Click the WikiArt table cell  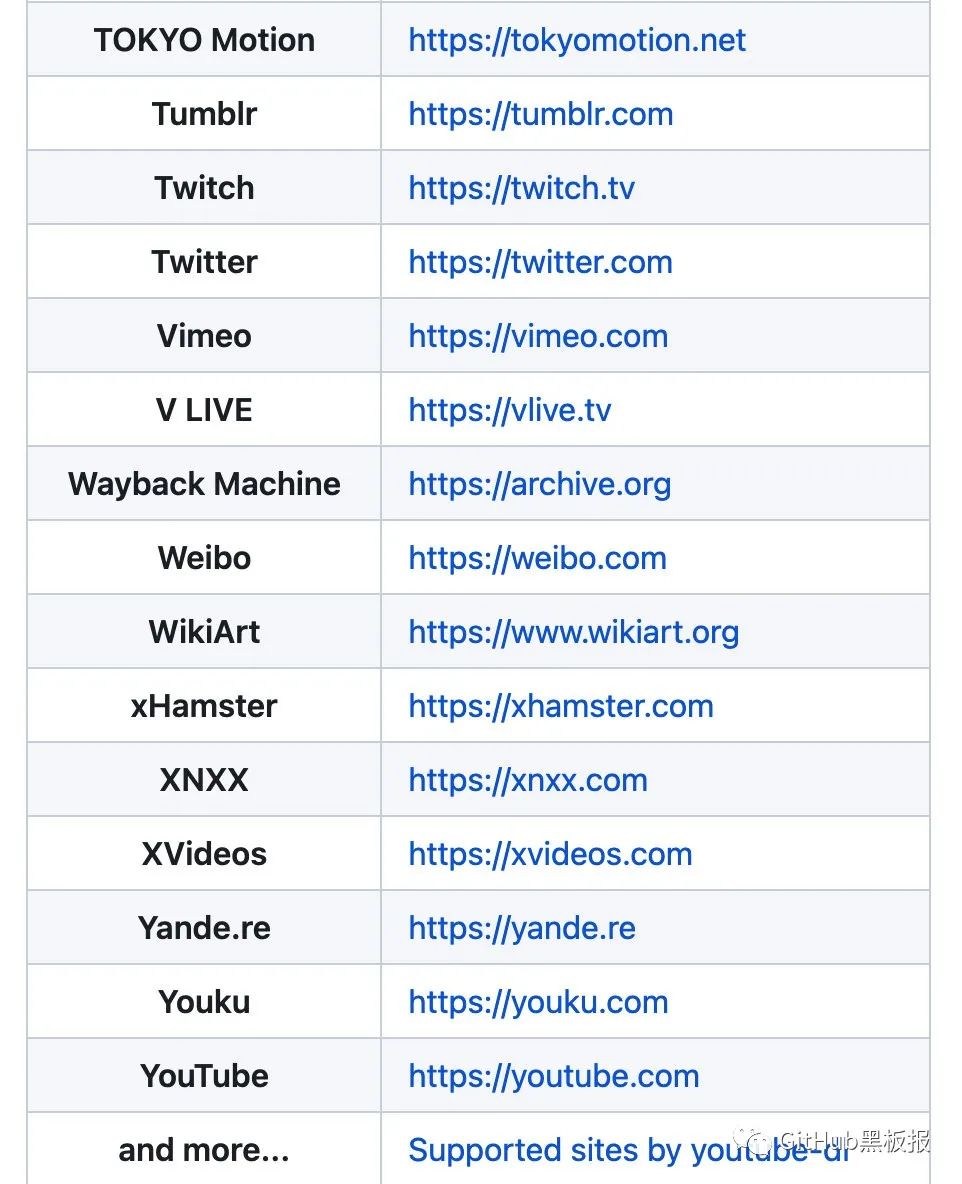[x=204, y=631]
